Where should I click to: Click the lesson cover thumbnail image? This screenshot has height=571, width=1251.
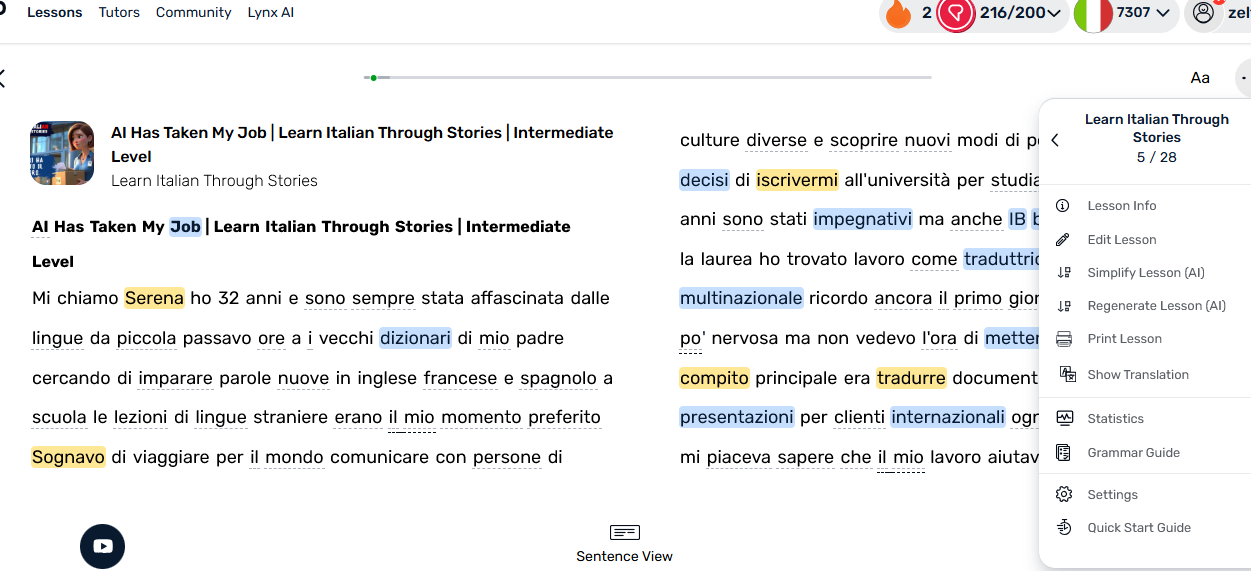pyautogui.click(x=62, y=153)
